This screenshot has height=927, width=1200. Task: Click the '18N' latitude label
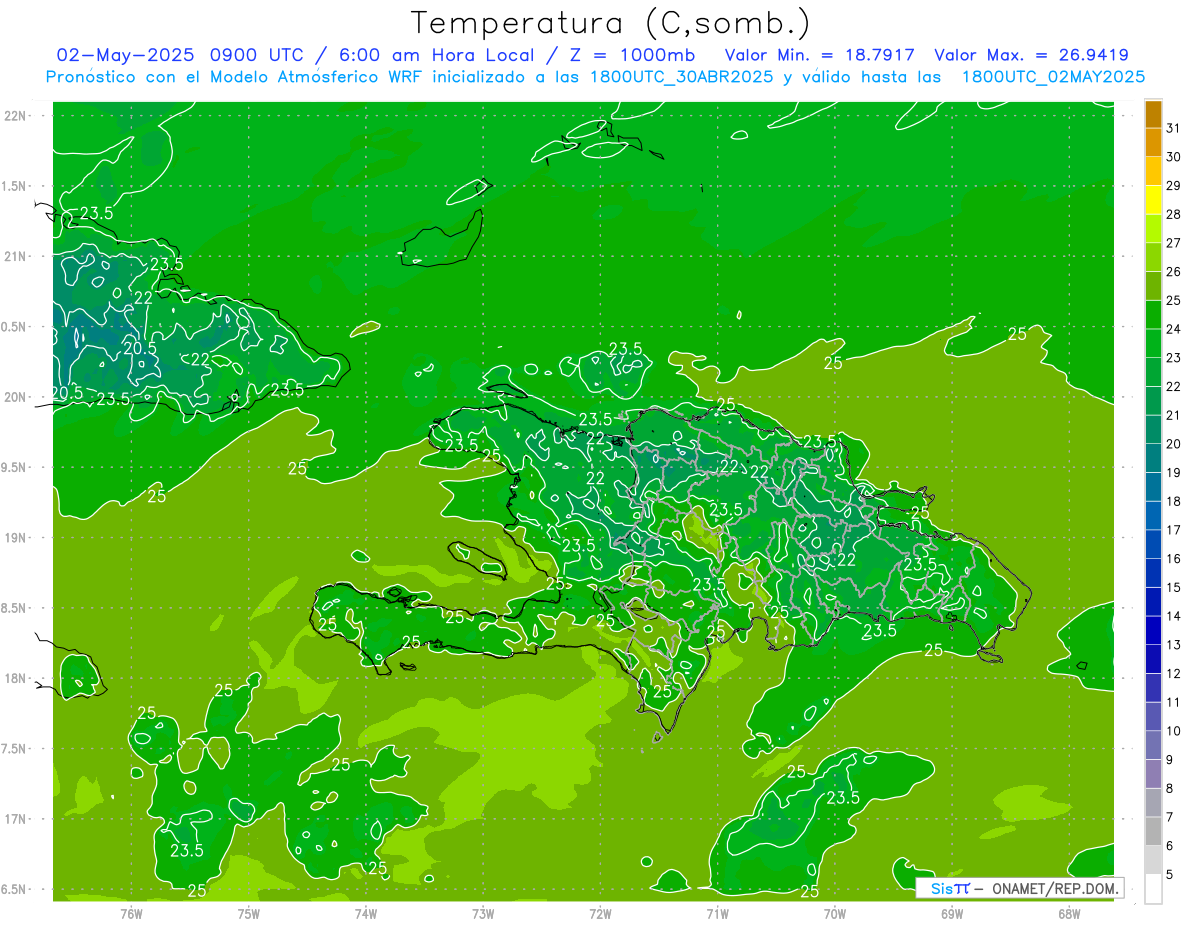(16, 678)
